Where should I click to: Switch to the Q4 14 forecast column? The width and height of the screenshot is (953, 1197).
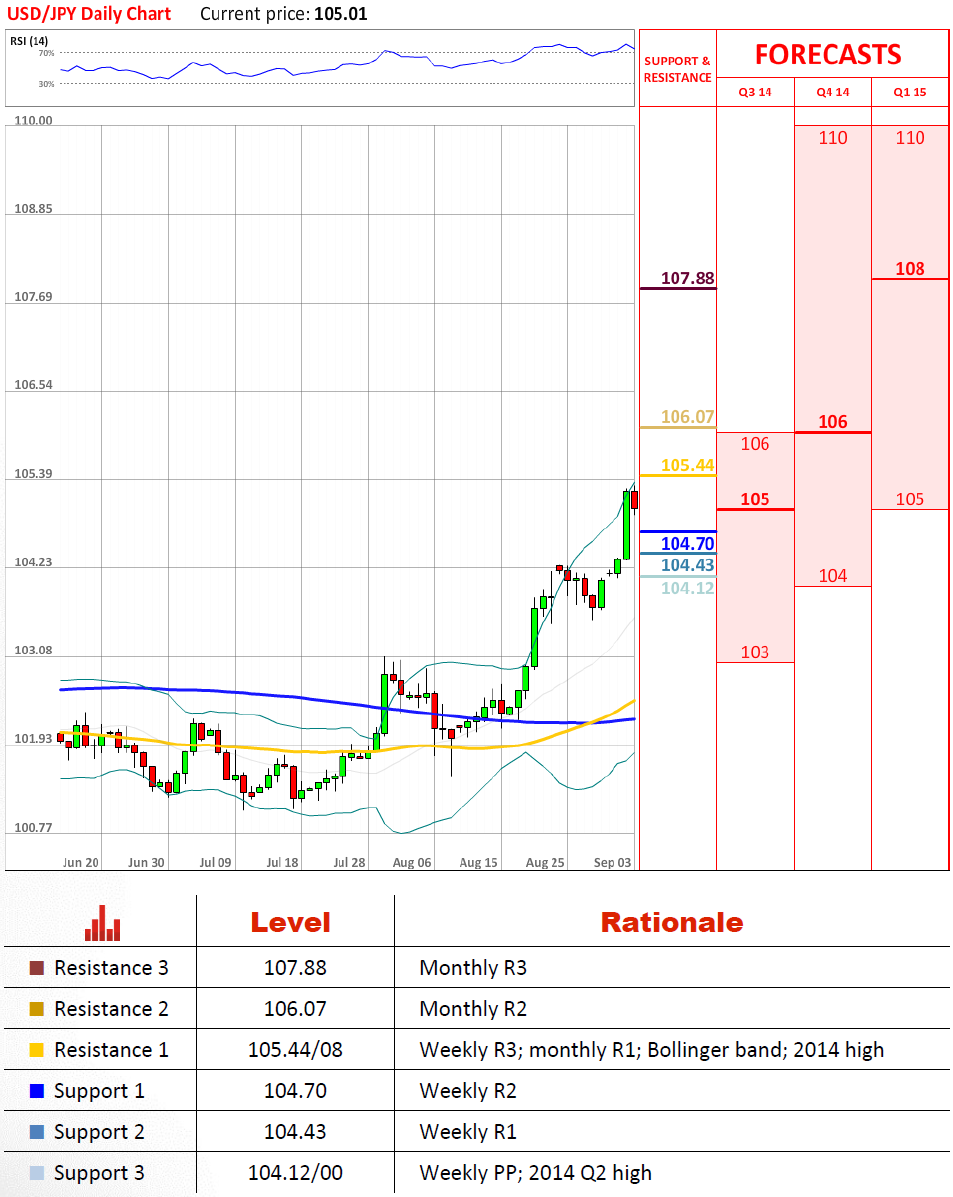(x=832, y=93)
